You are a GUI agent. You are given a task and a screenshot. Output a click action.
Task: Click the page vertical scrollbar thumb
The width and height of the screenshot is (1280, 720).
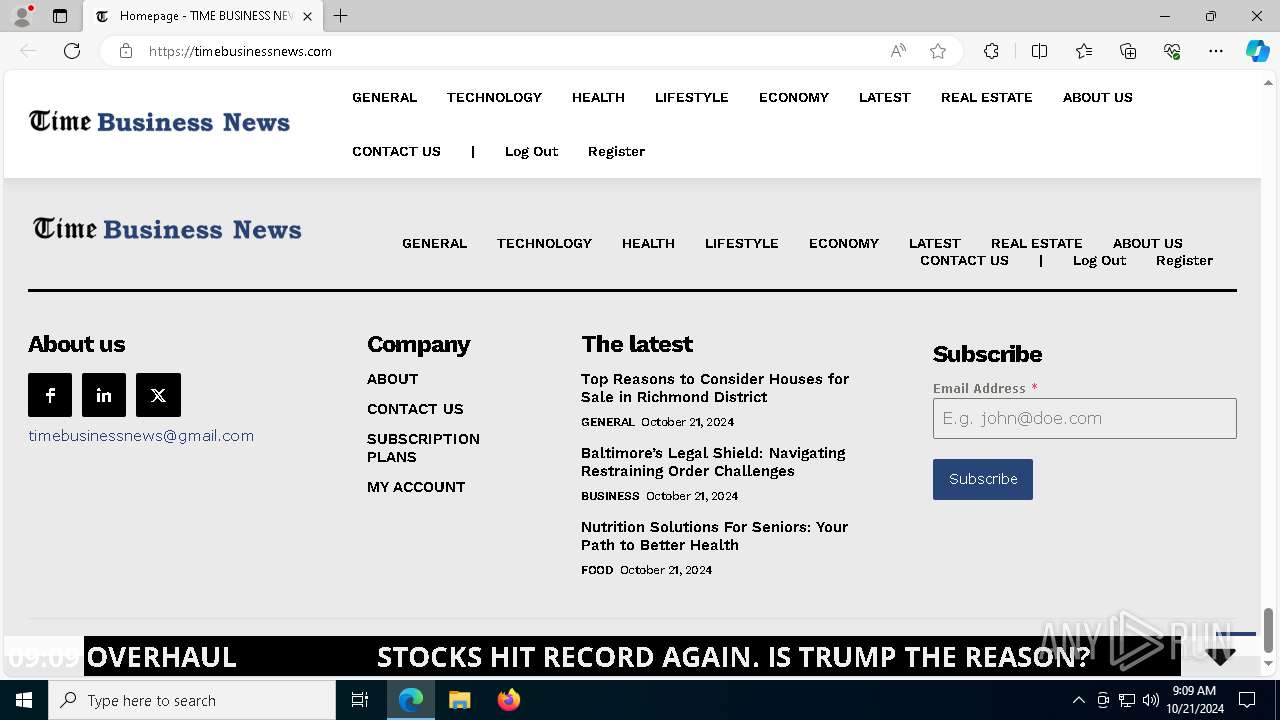(1268, 630)
